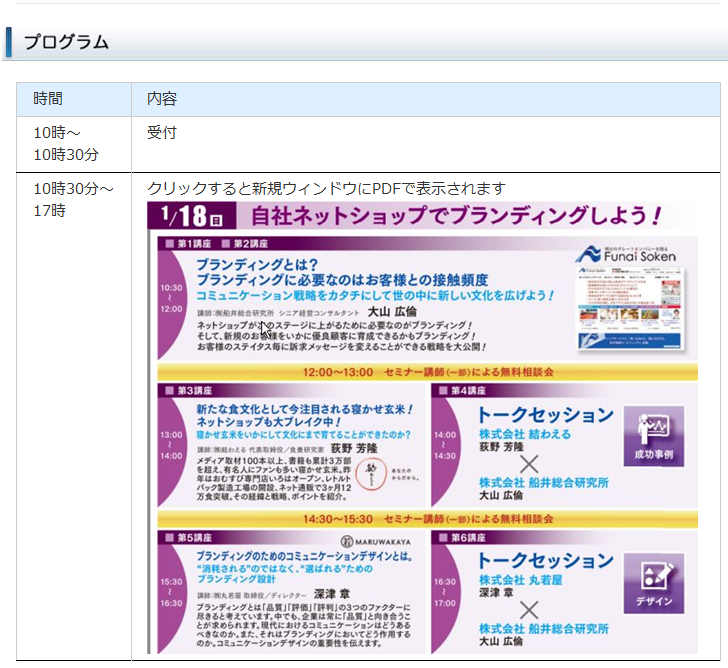Click the red circular 結わえる seal logo
Image resolution: width=728 pixels, height=668 pixels.
pos(370,474)
